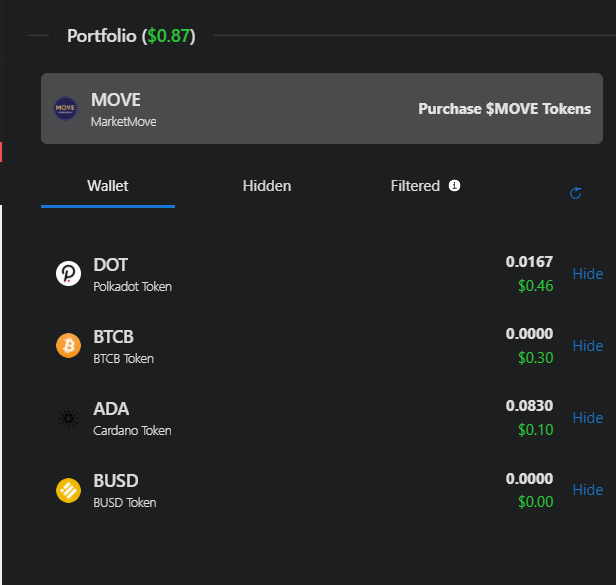Click Purchase $MOVE Tokens
Screen dimensions: 616x585
point(504,109)
